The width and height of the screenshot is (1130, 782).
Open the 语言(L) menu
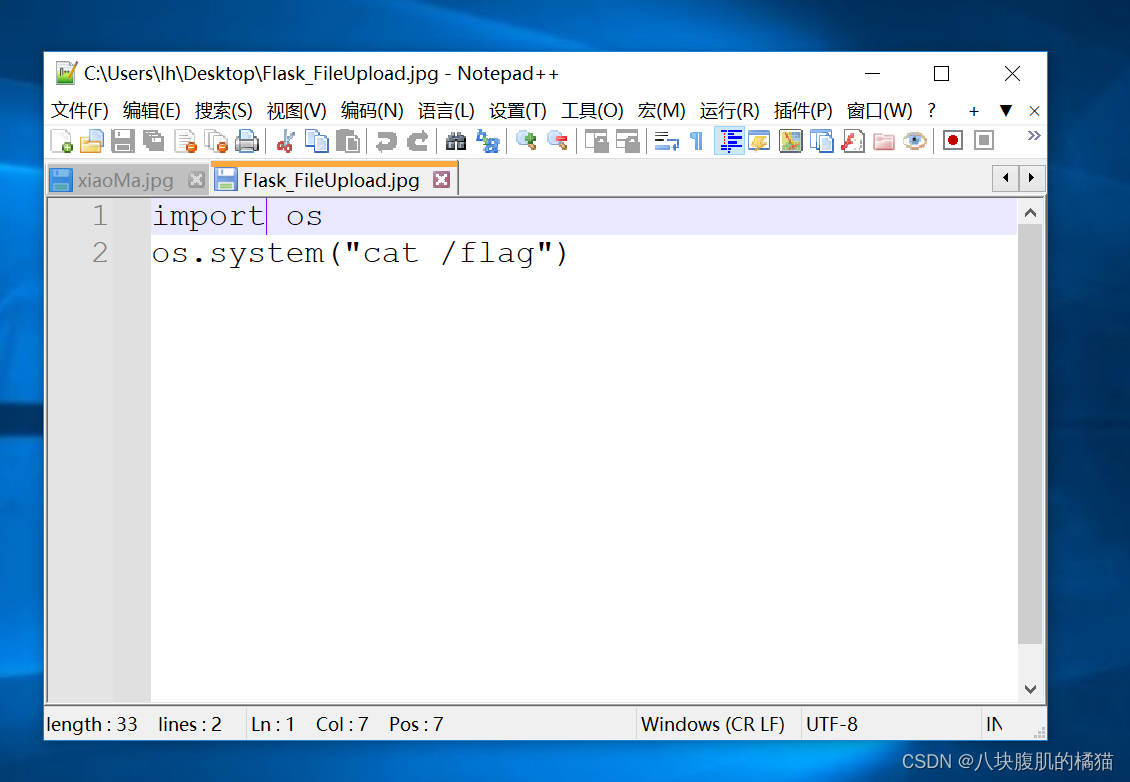pyautogui.click(x=446, y=110)
